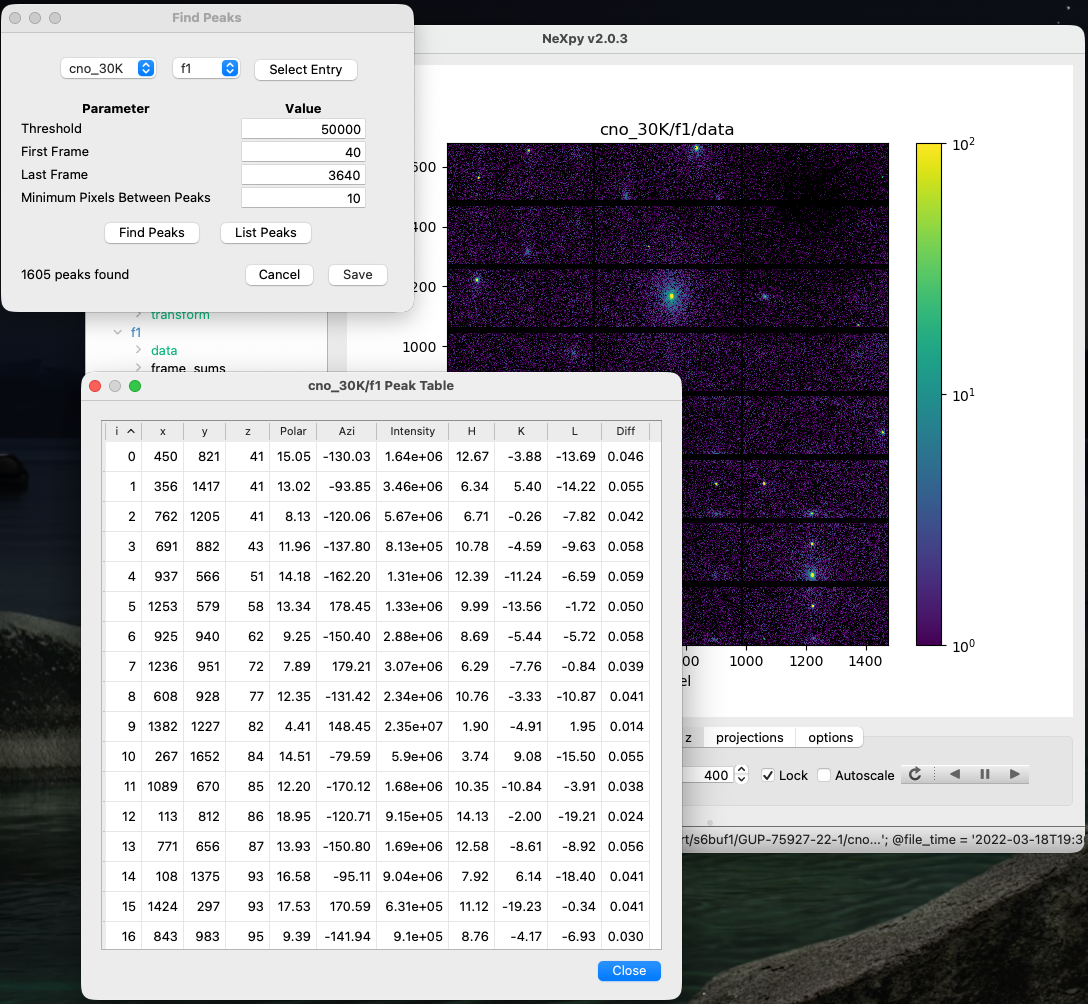Sort peak table by Azi column
This screenshot has height=1004, width=1088.
[346, 431]
